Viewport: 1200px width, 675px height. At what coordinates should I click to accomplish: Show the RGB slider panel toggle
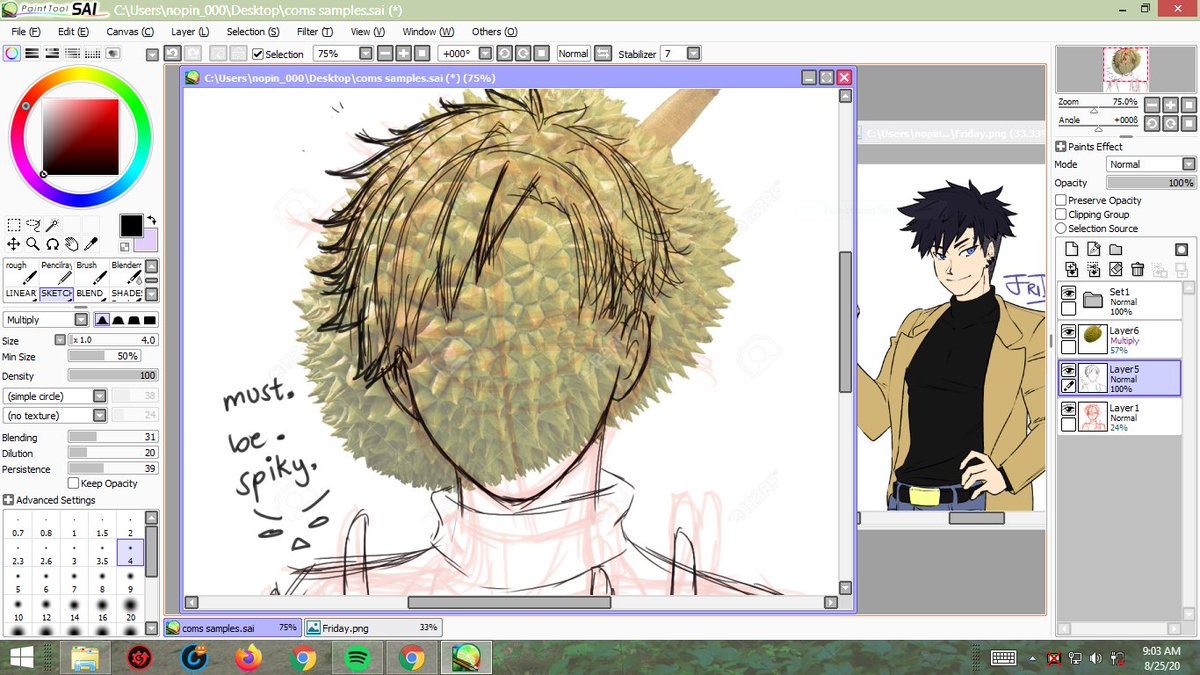[32, 53]
